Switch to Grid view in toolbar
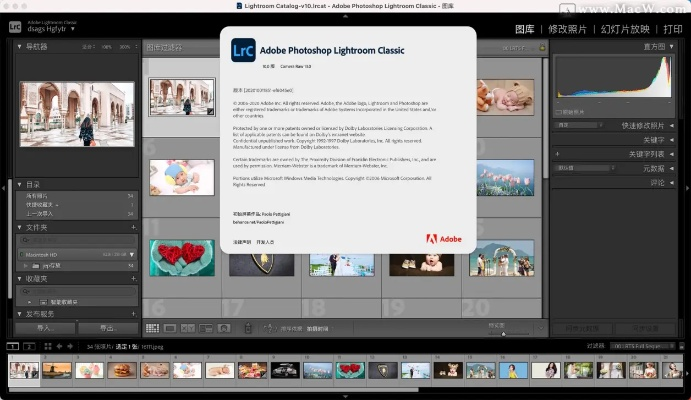The image size is (691, 400). 152,328
